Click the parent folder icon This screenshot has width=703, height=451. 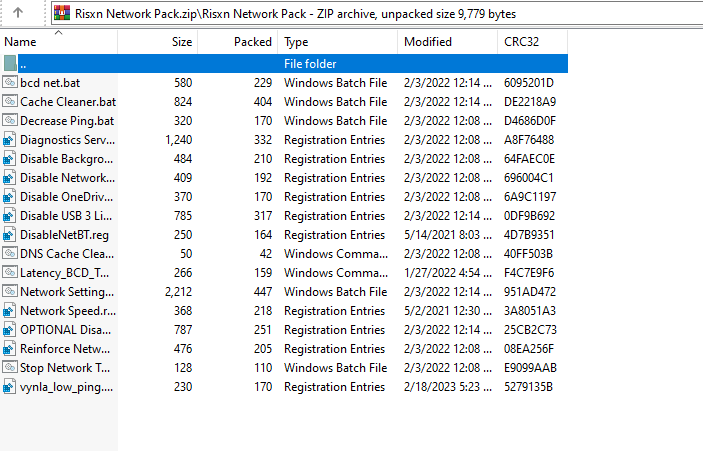click(10, 64)
